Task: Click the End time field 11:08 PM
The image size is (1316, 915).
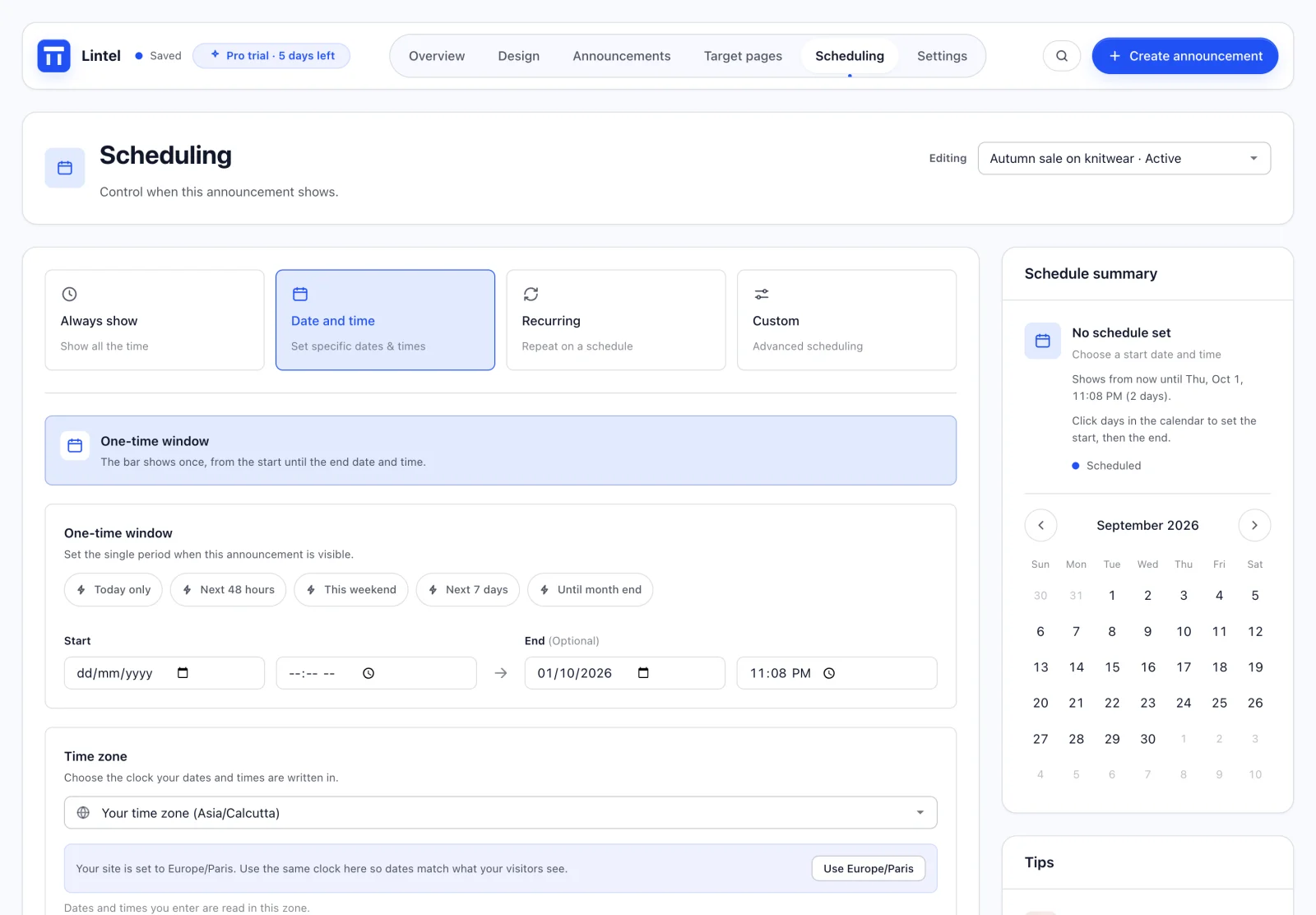Action: [x=836, y=673]
